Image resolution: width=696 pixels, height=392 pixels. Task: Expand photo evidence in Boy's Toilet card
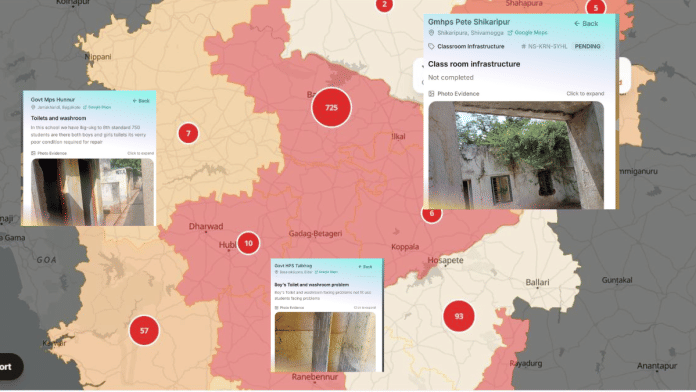click(365, 307)
